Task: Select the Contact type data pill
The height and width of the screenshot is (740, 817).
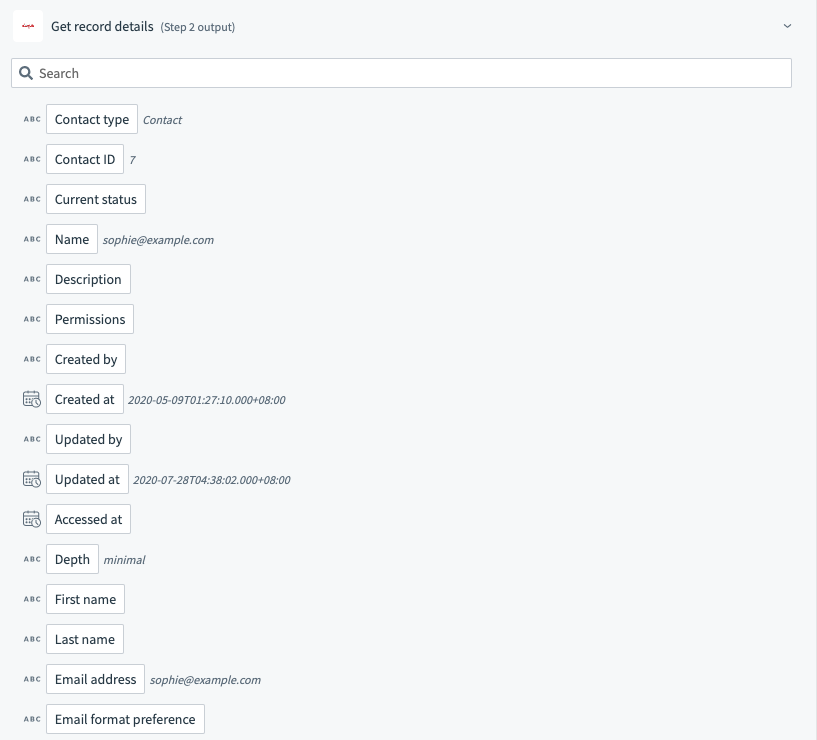Action: point(92,119)
